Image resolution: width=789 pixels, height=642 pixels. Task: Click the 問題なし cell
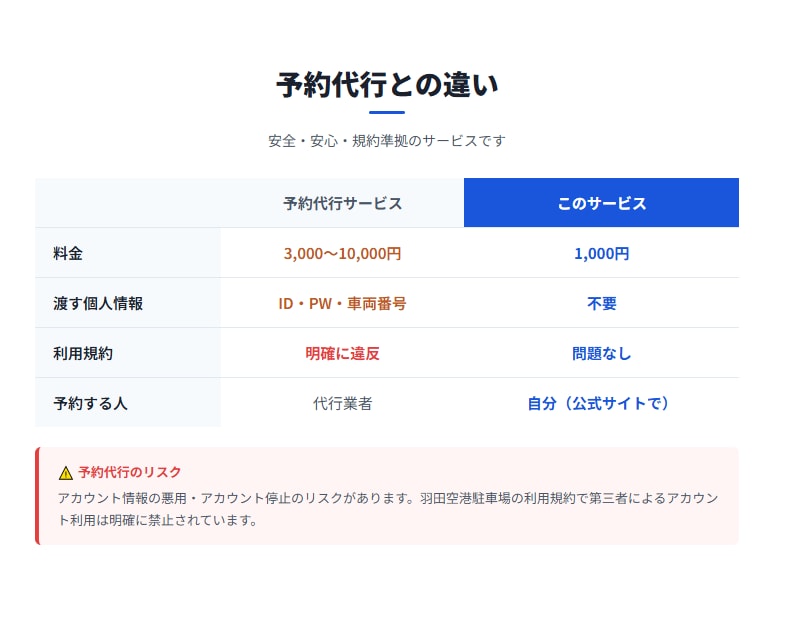pos(601,353)
